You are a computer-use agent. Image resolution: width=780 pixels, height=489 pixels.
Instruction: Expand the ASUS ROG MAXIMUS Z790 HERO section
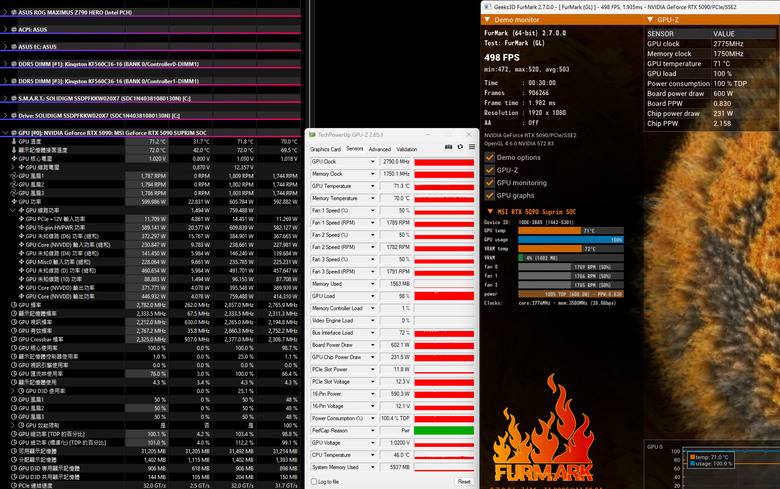pos(5,12)
